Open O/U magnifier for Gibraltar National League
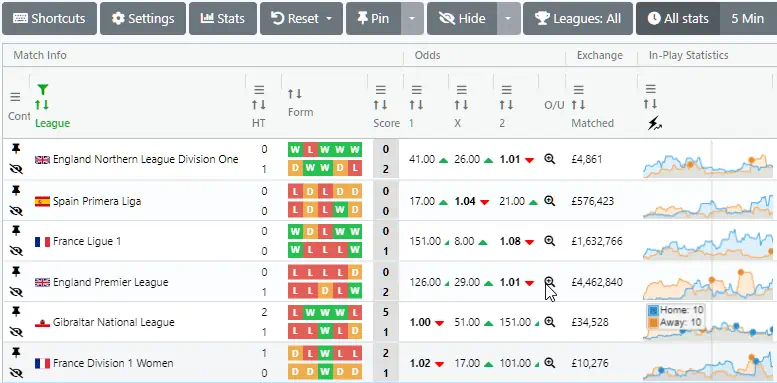This screenshot has width=777, height=383. click(549, 322)
